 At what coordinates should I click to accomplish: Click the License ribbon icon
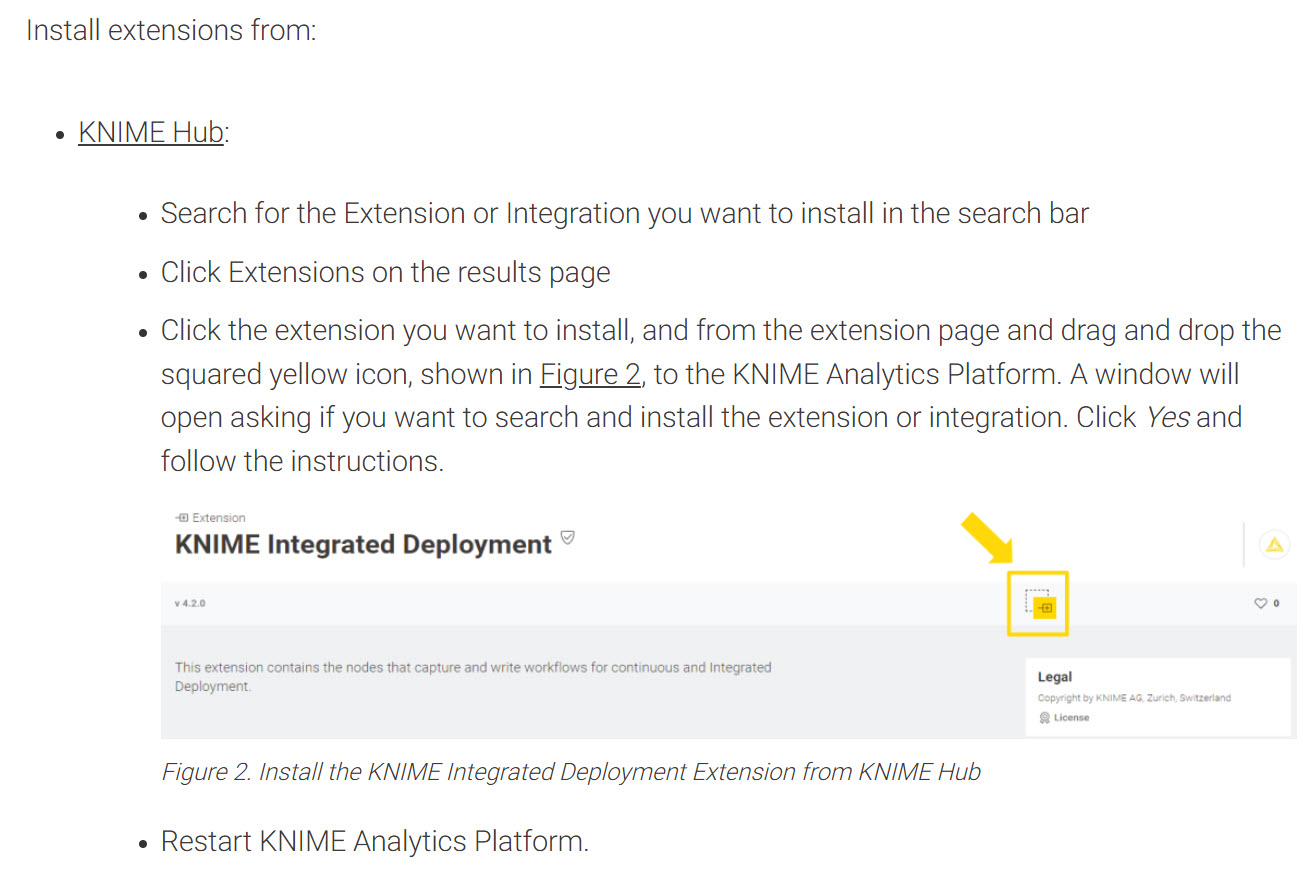[x=1044, y=718]
